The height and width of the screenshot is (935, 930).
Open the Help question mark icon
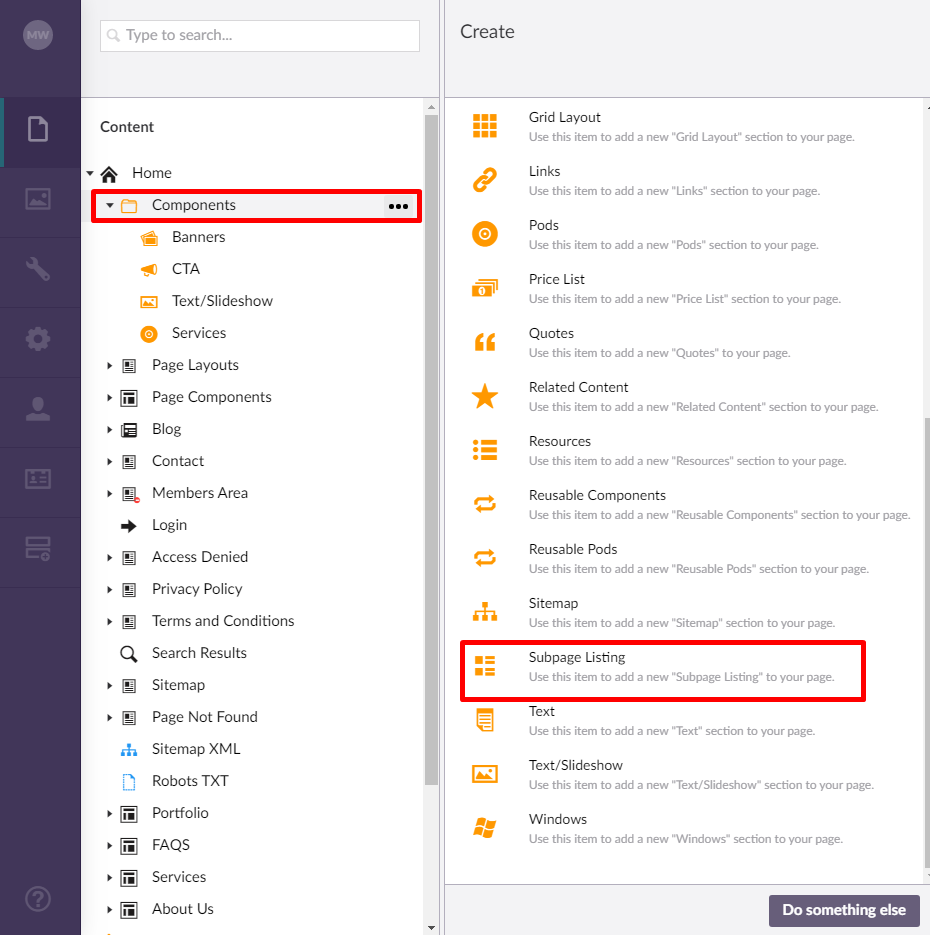[38, 899]
